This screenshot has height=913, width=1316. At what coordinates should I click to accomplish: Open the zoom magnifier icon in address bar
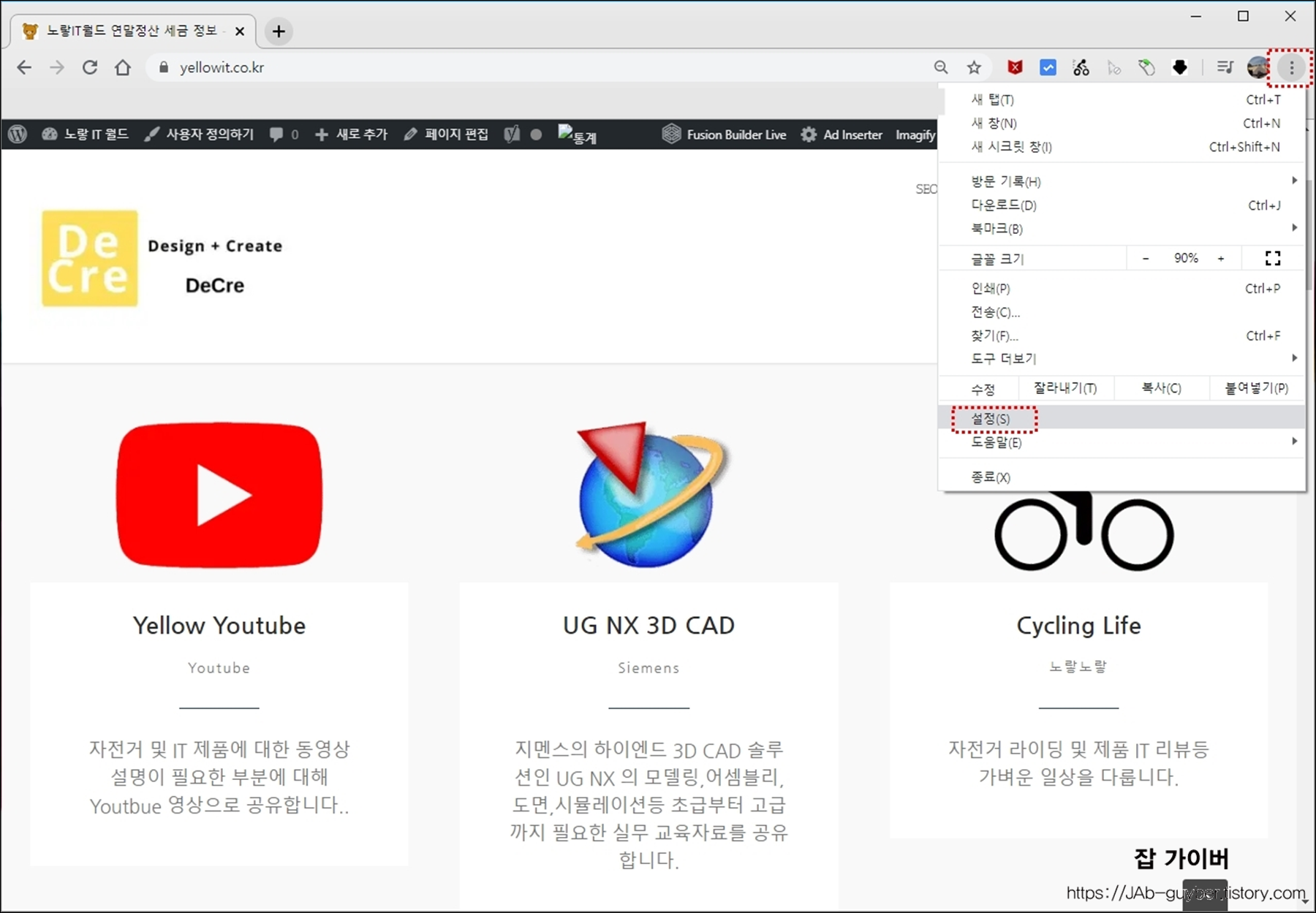tap(941, 68)
